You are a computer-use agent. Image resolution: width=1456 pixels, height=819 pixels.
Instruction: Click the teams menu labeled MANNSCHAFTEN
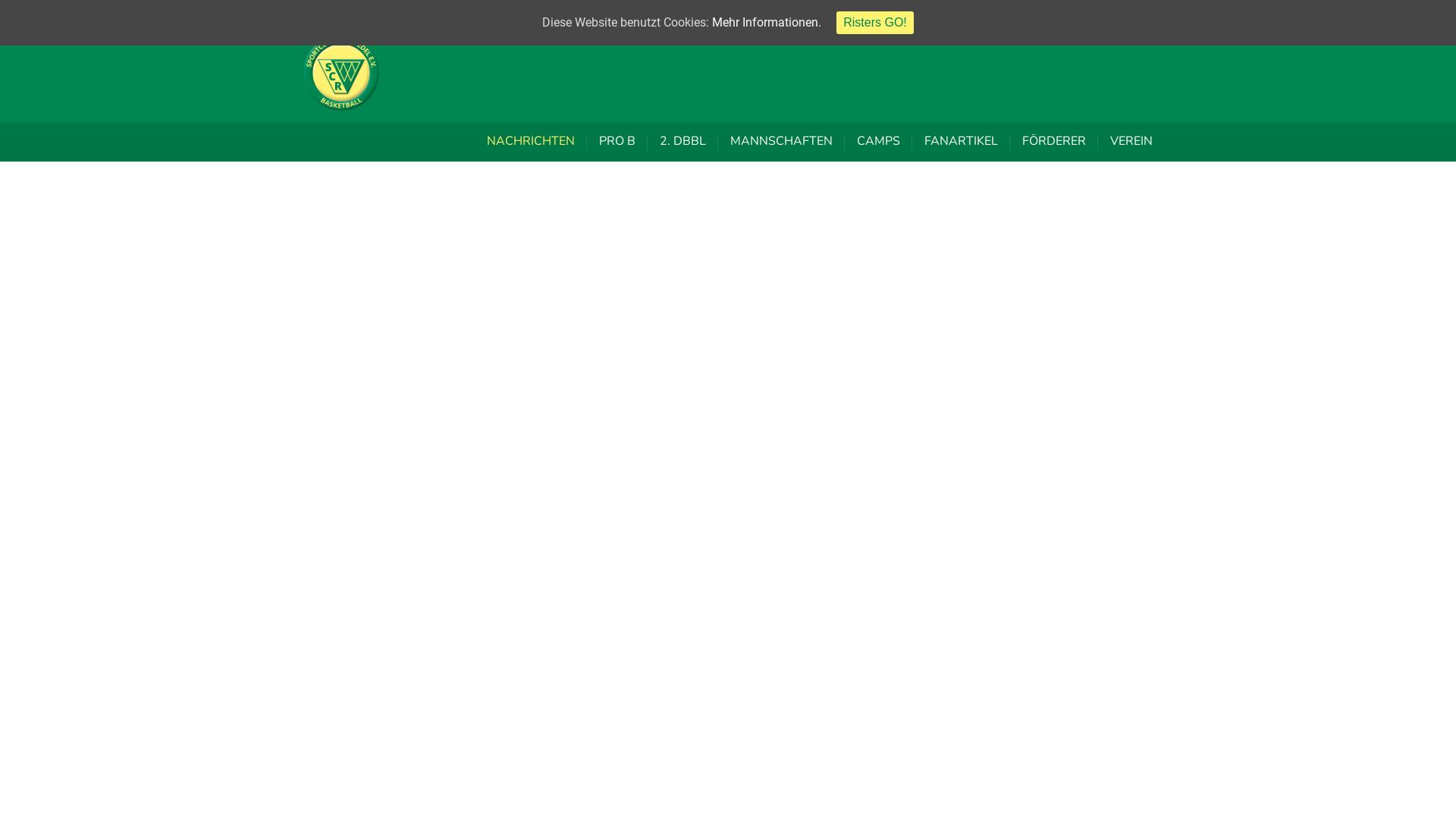click(780, 141)
